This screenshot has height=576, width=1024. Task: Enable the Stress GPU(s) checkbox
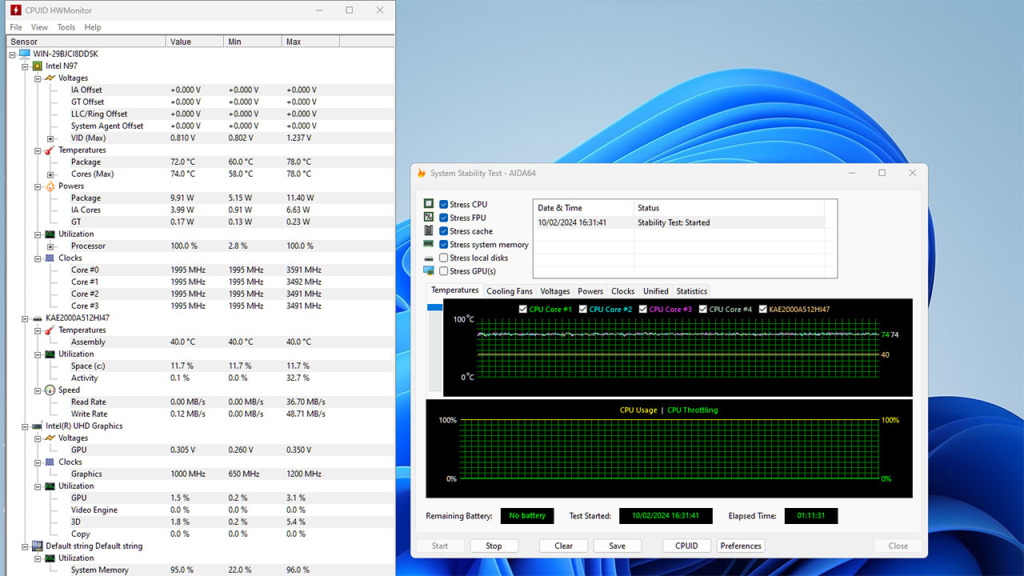pyautogui.click(x=443, y=271)
